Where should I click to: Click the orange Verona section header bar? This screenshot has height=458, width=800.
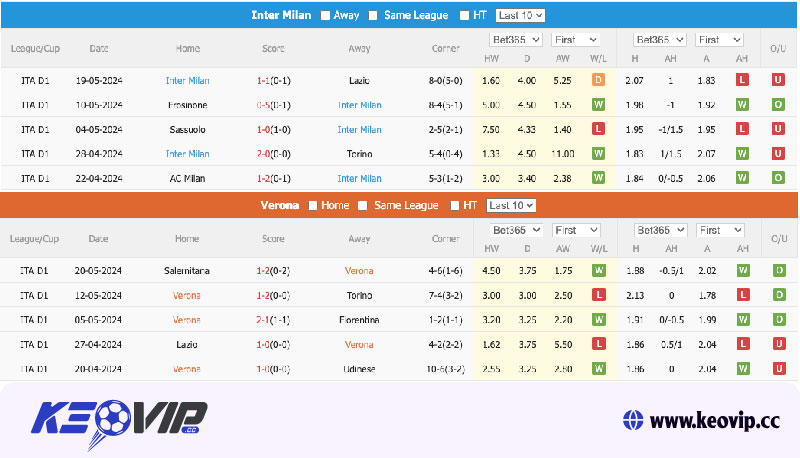pyautogui.click(x=150, y=205)
